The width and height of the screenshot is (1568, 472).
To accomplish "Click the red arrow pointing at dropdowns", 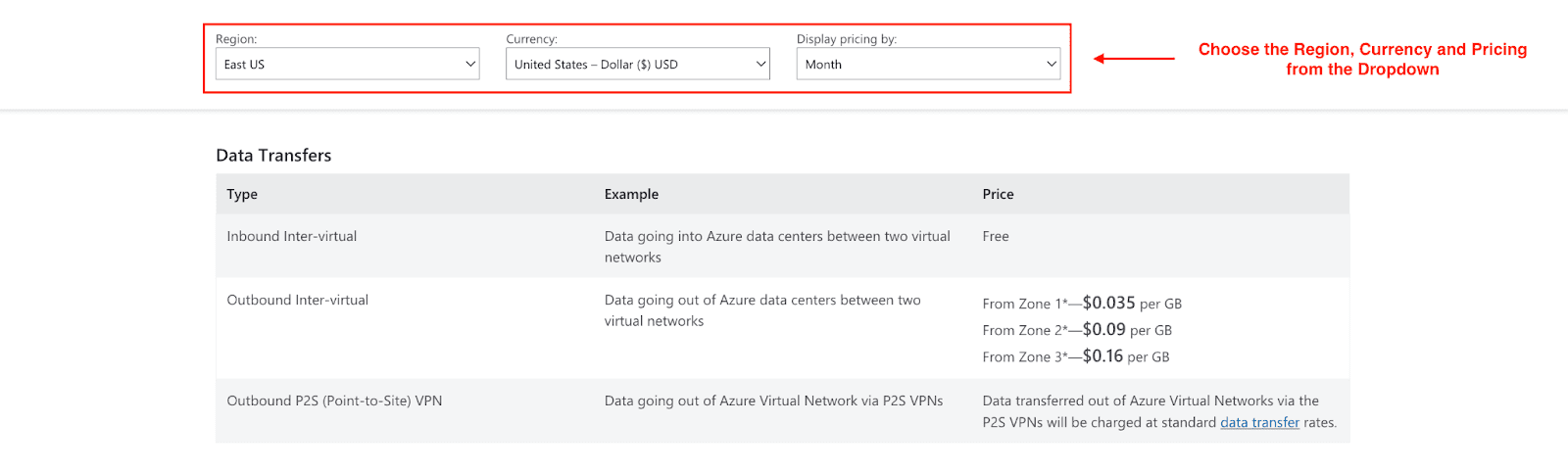I will [1134, 59].
